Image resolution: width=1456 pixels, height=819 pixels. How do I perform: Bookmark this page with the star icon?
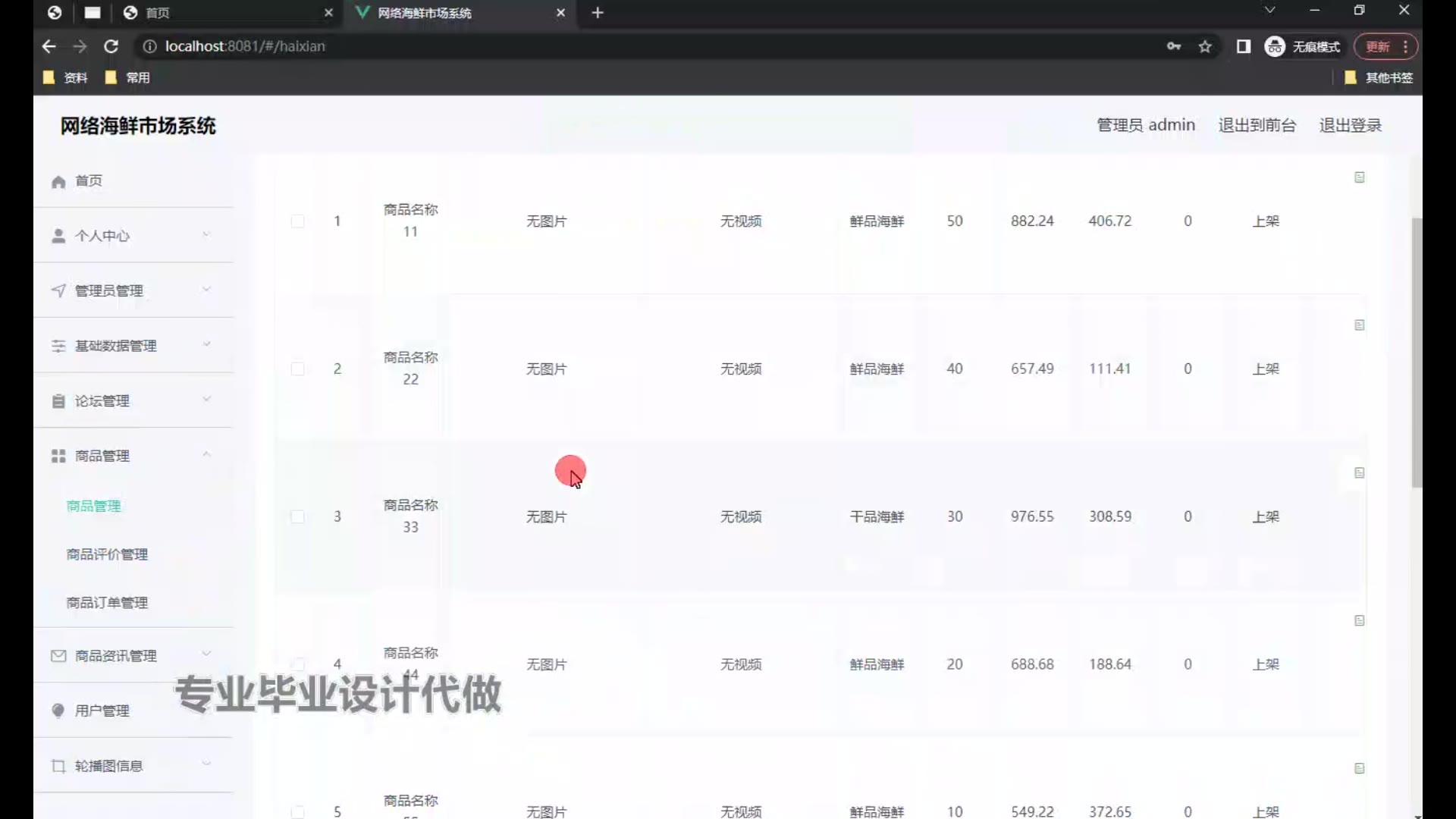pos(1205,47)
